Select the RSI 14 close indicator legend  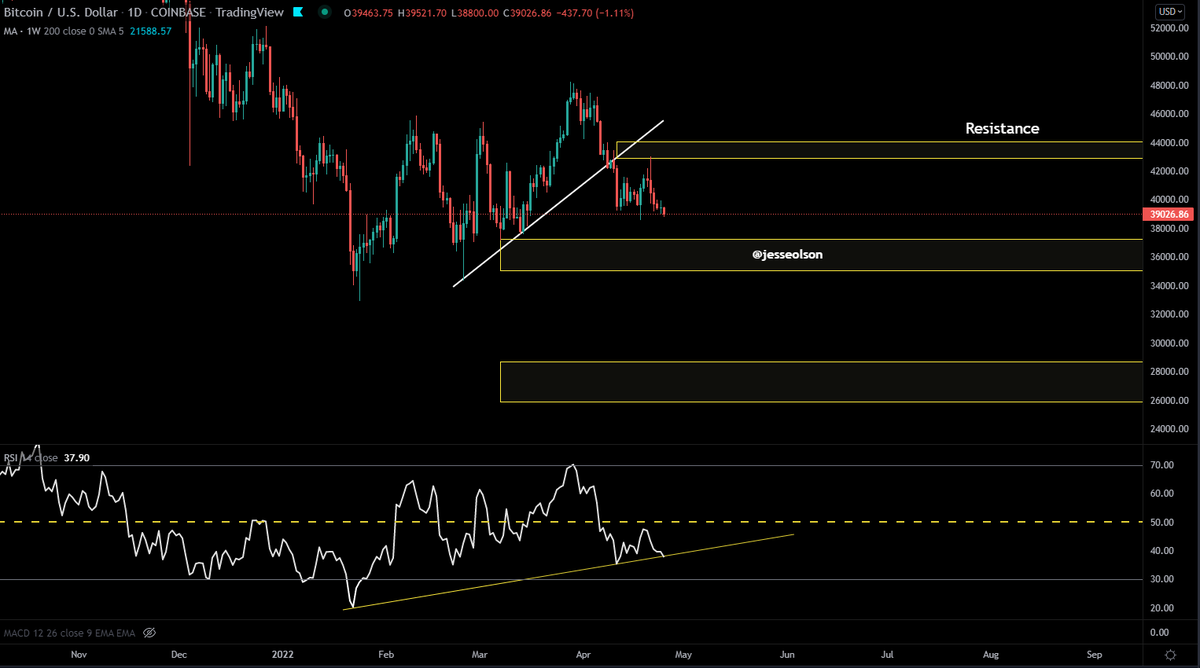pyautogui.click(x=30, y=458)
